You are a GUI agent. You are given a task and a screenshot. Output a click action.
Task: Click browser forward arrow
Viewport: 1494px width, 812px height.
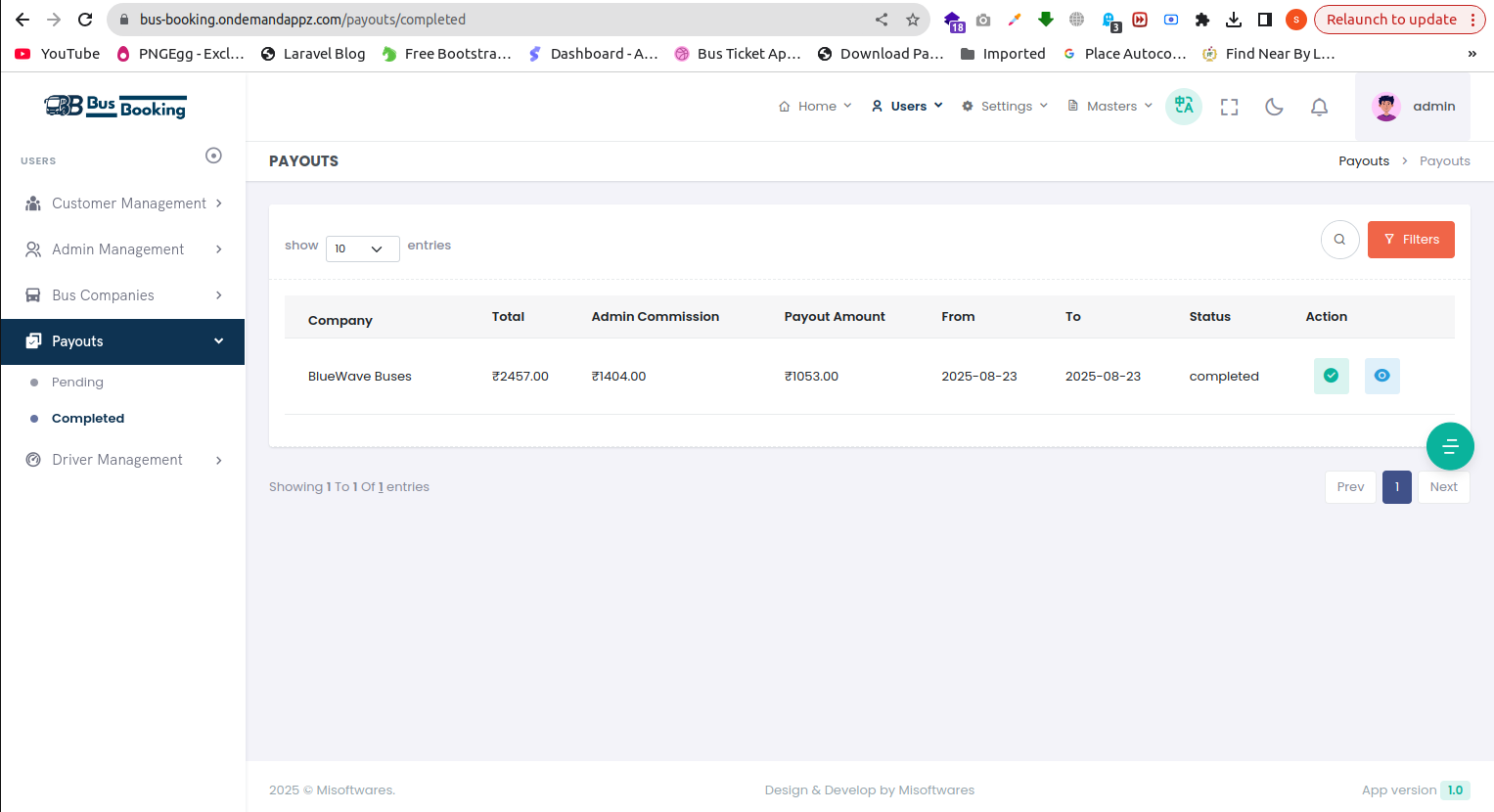(54, 20)
